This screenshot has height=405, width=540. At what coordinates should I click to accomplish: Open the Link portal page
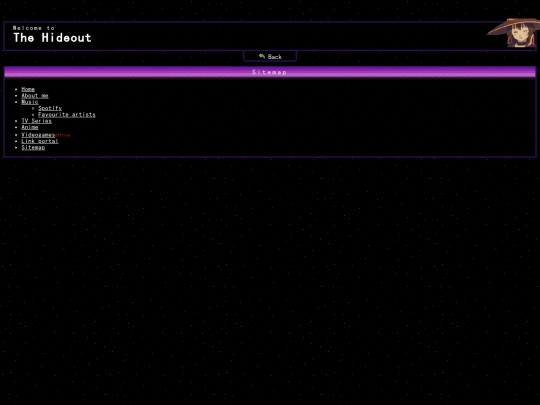pos(40,141)
